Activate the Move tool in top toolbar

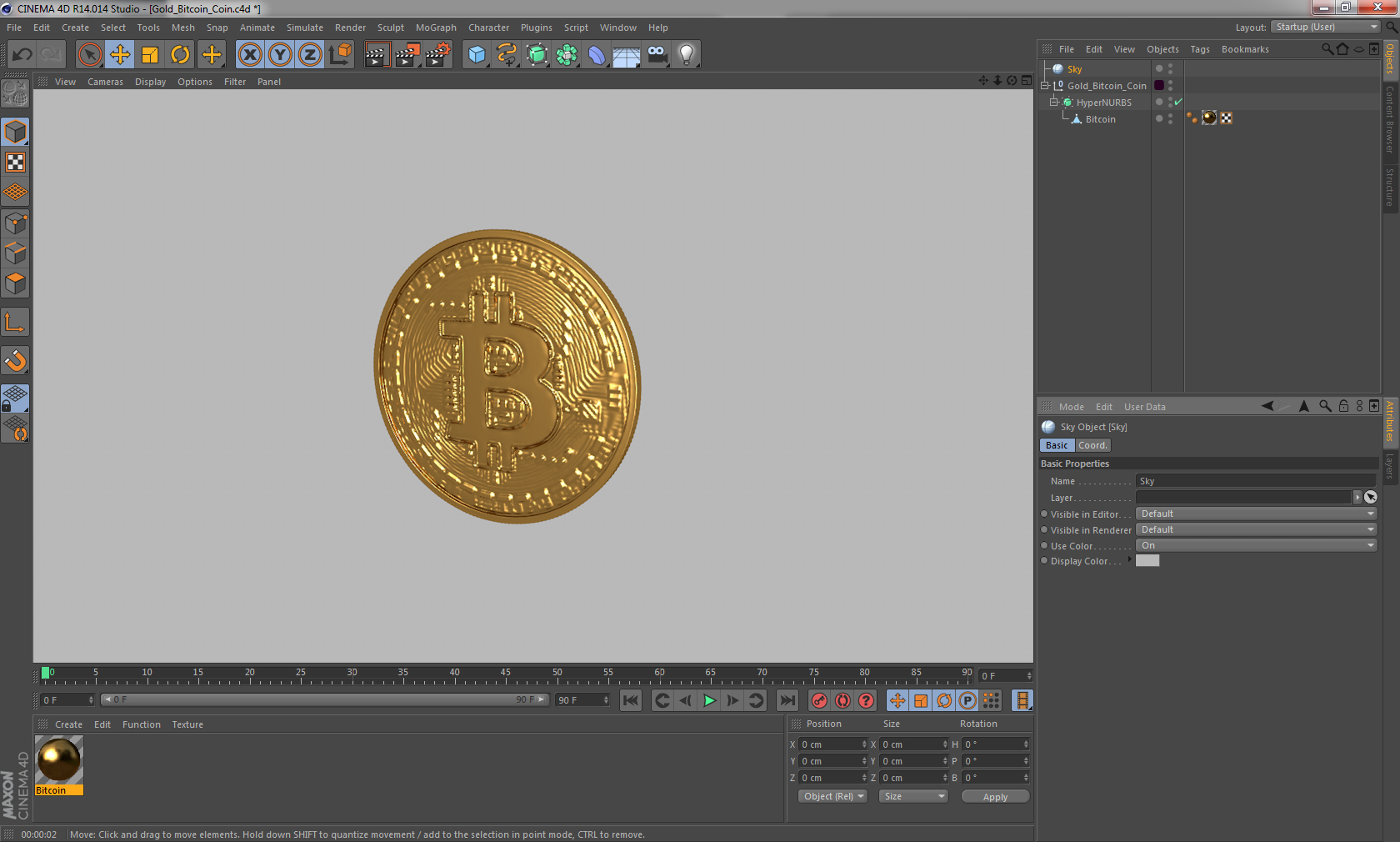pos(120,55)
